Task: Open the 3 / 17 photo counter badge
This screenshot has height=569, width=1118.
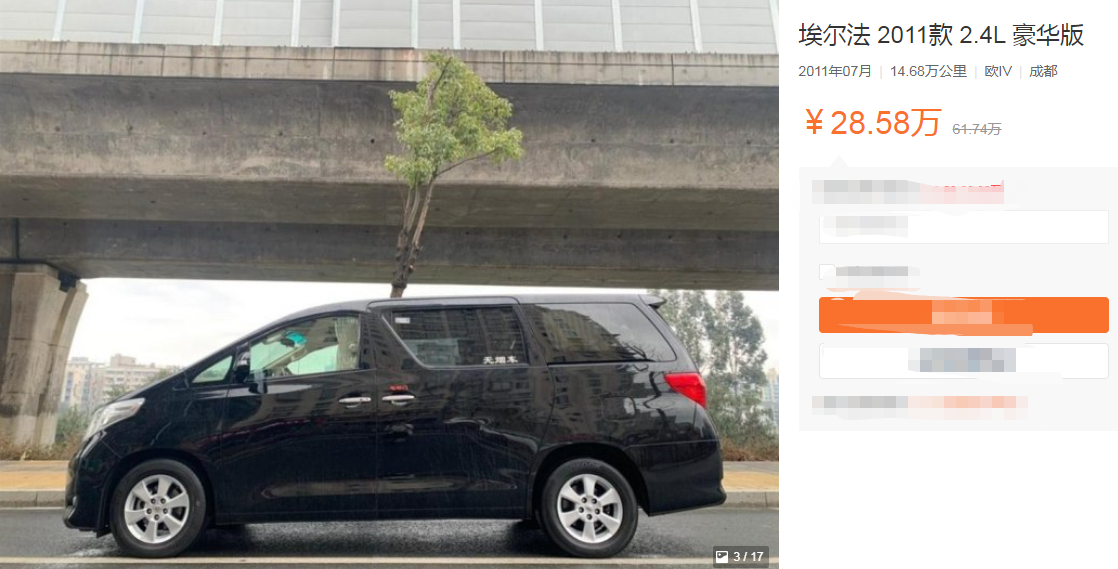Action: [740, 556]
